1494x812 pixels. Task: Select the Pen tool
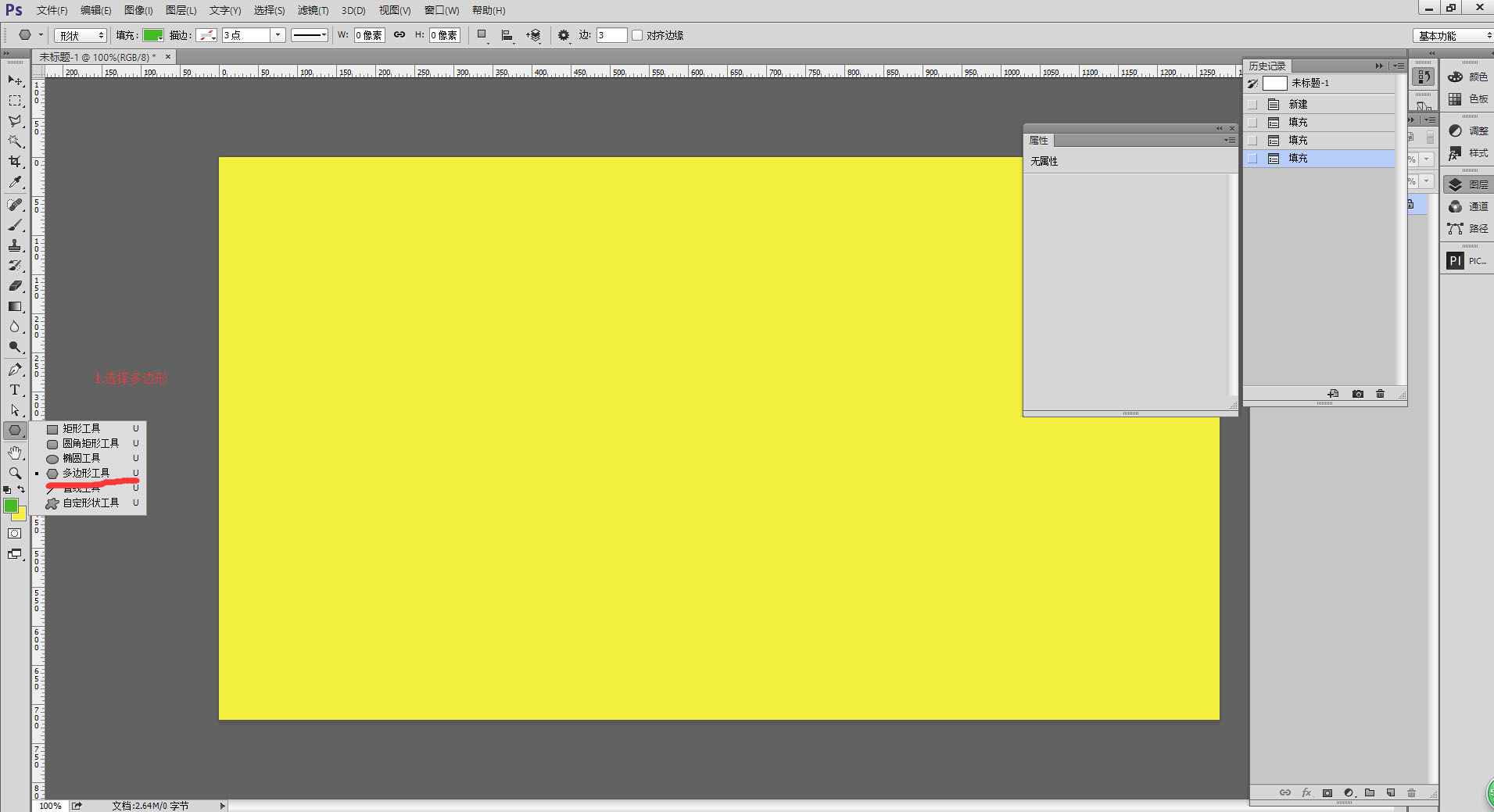coord(15,370)
